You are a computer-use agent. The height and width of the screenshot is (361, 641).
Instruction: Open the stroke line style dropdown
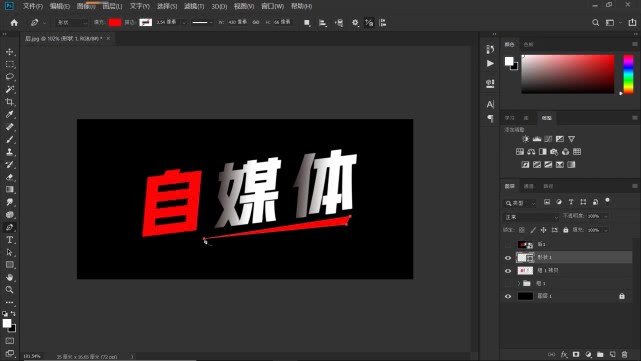pyautogui.click(x=202, y=23)
